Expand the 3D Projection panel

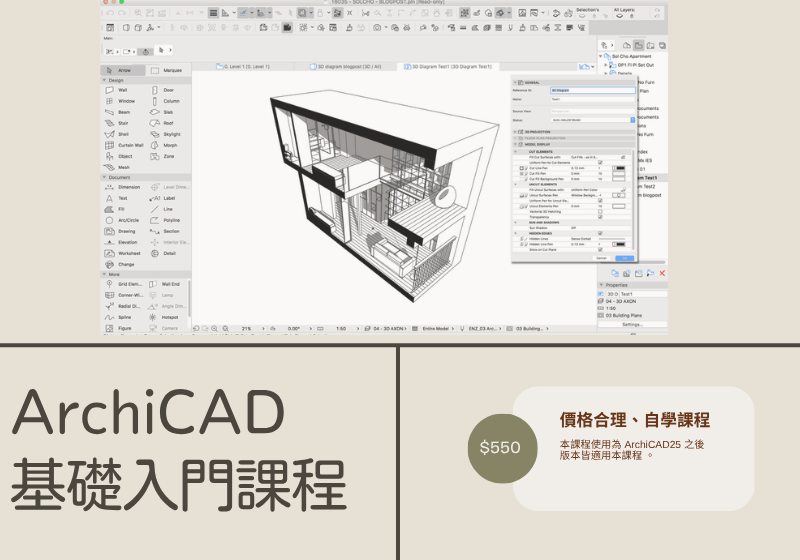[x=515, y=132]
